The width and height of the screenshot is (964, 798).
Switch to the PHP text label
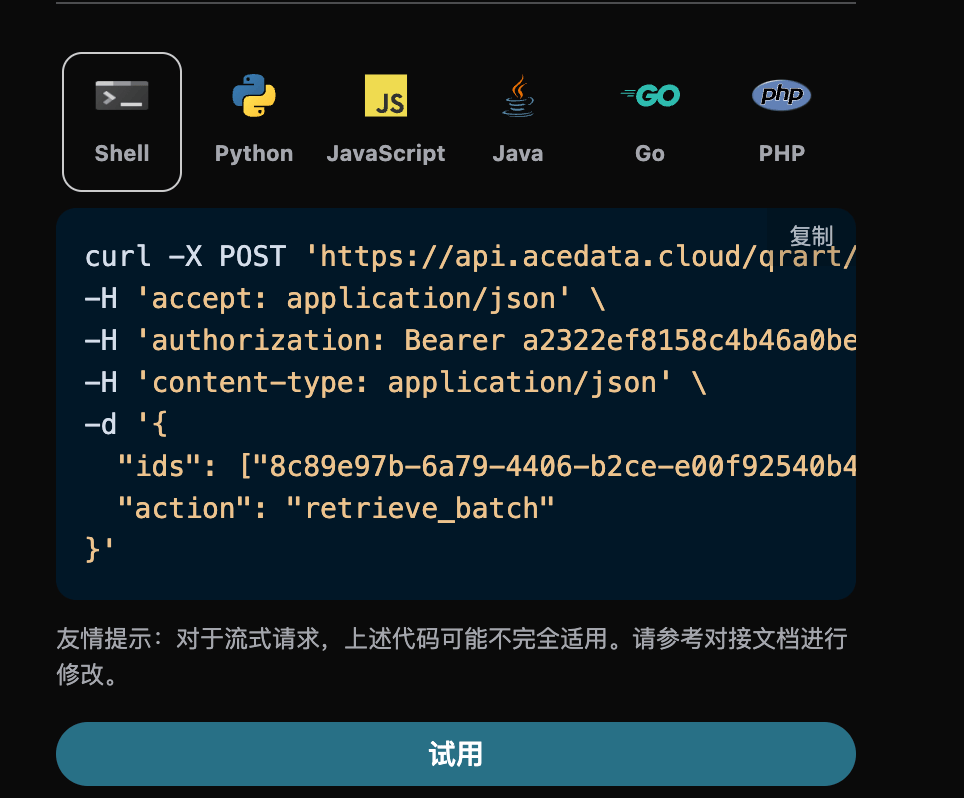(x=781, y=154)
